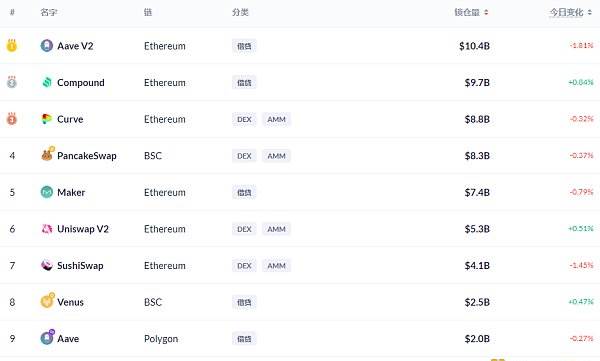Click the AMM tag in the SushiSwap row

(276, 266)
